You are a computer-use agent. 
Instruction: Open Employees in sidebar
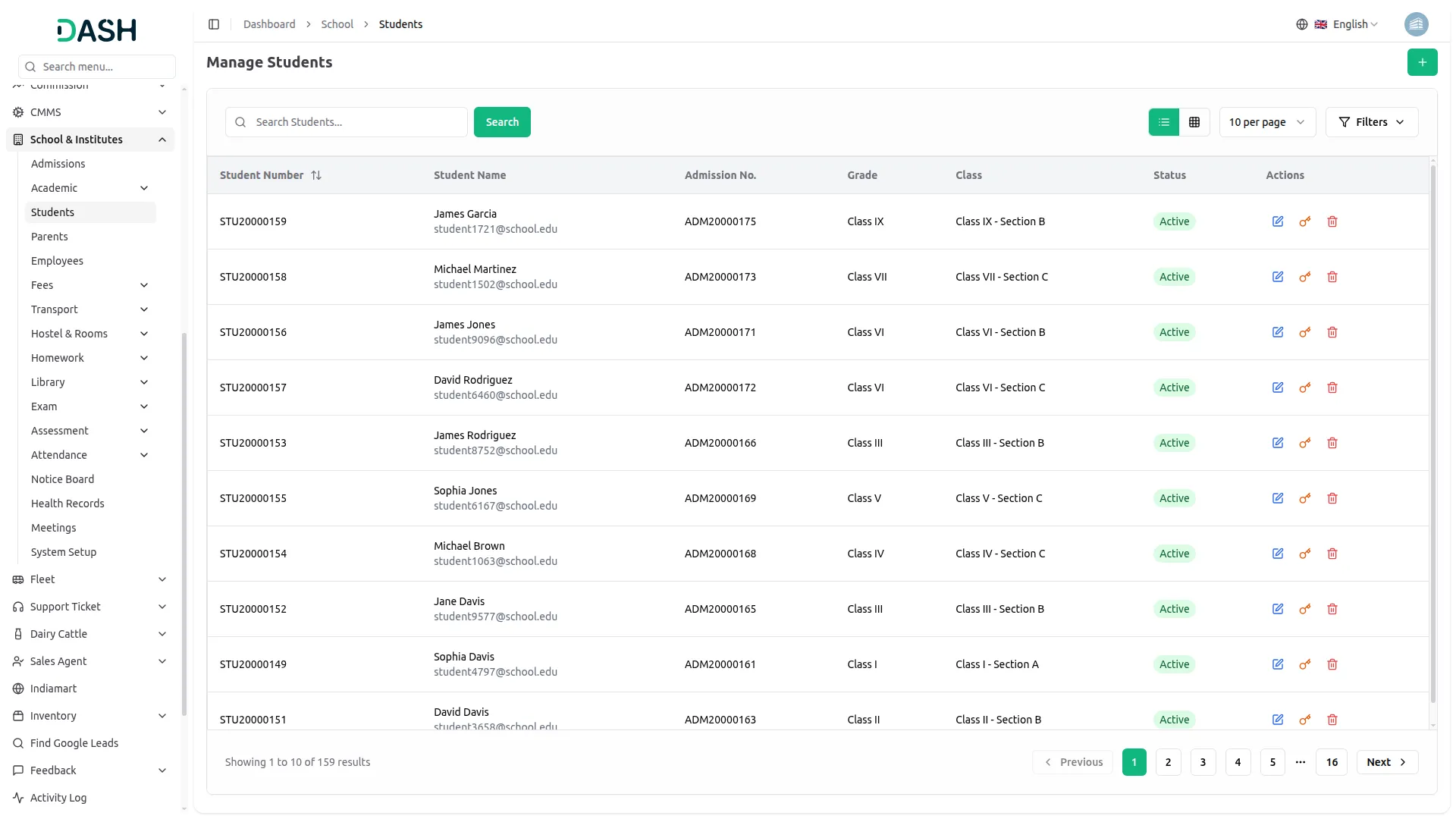(x=57, y=261)
